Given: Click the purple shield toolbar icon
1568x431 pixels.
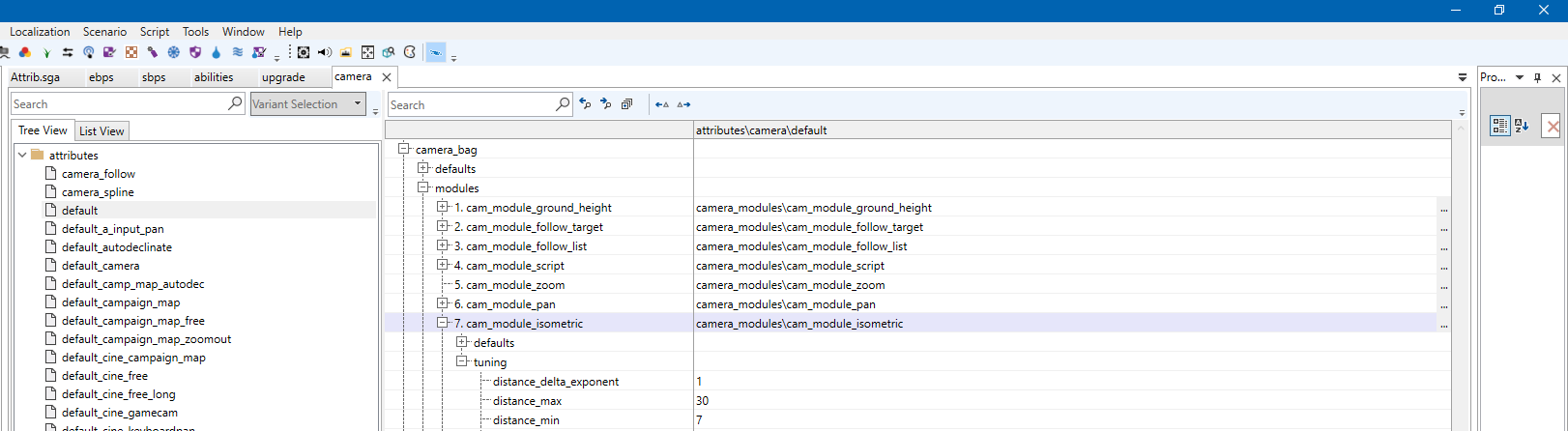Looking at the screenshot, I should point(195,52).
